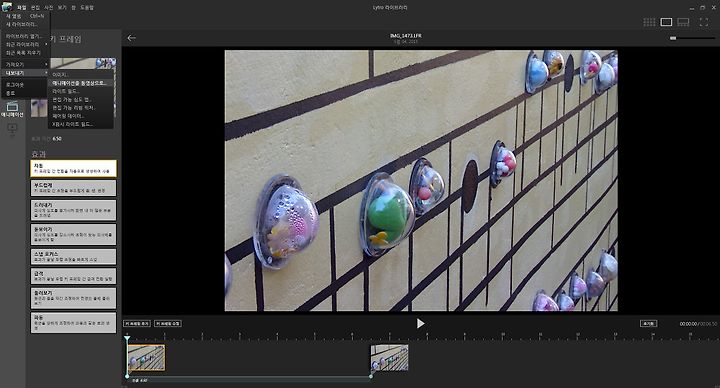This screenshot has width=720, height=388.
Task: Click the main living picture preview
Action: [421, 180]
